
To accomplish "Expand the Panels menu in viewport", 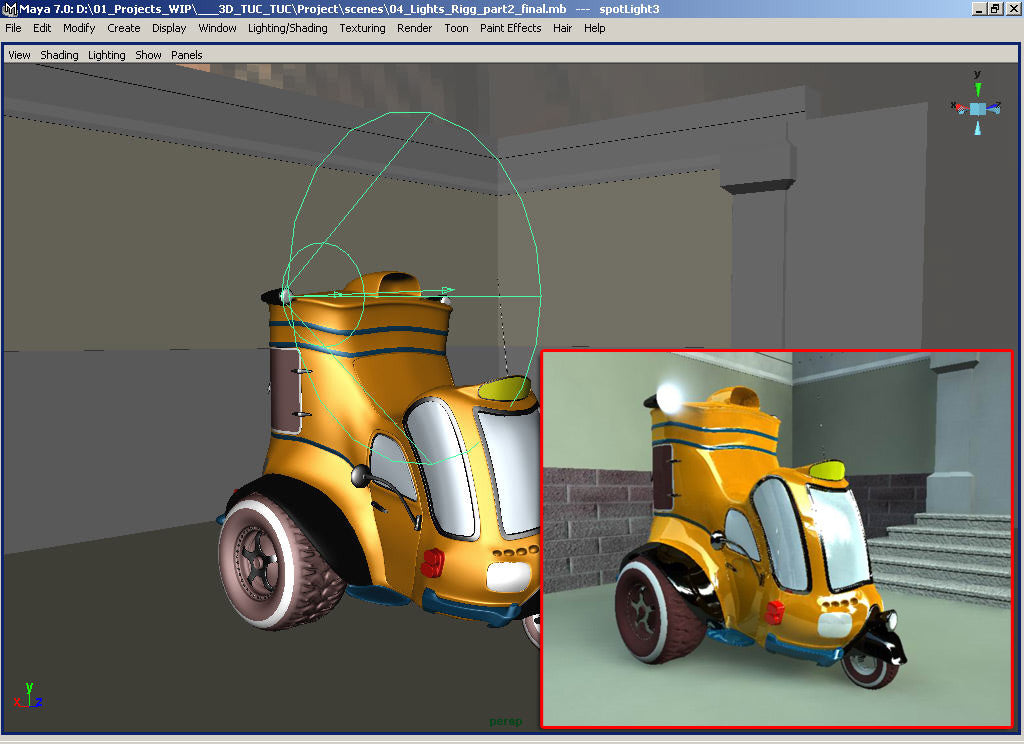I will (186, 55).
